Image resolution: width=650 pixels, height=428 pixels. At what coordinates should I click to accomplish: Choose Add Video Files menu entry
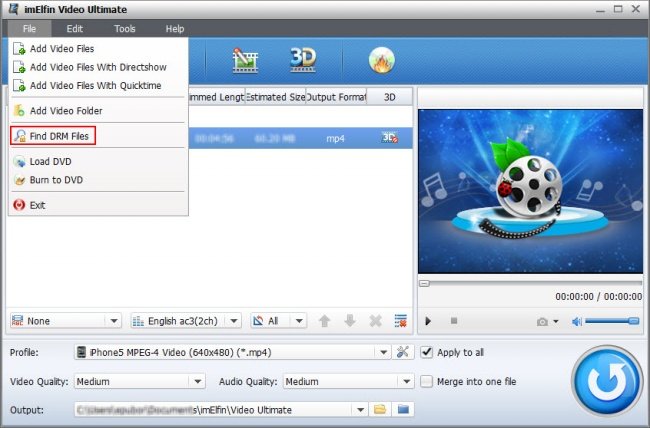(x=98, y=49)
